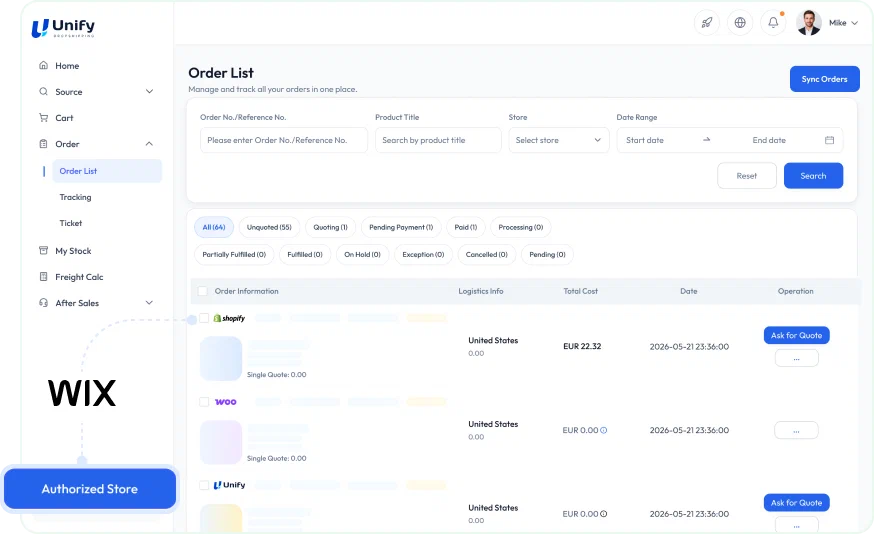874x534 pixels.
Task: Click the Search button
Action: [x=813, y=176]
